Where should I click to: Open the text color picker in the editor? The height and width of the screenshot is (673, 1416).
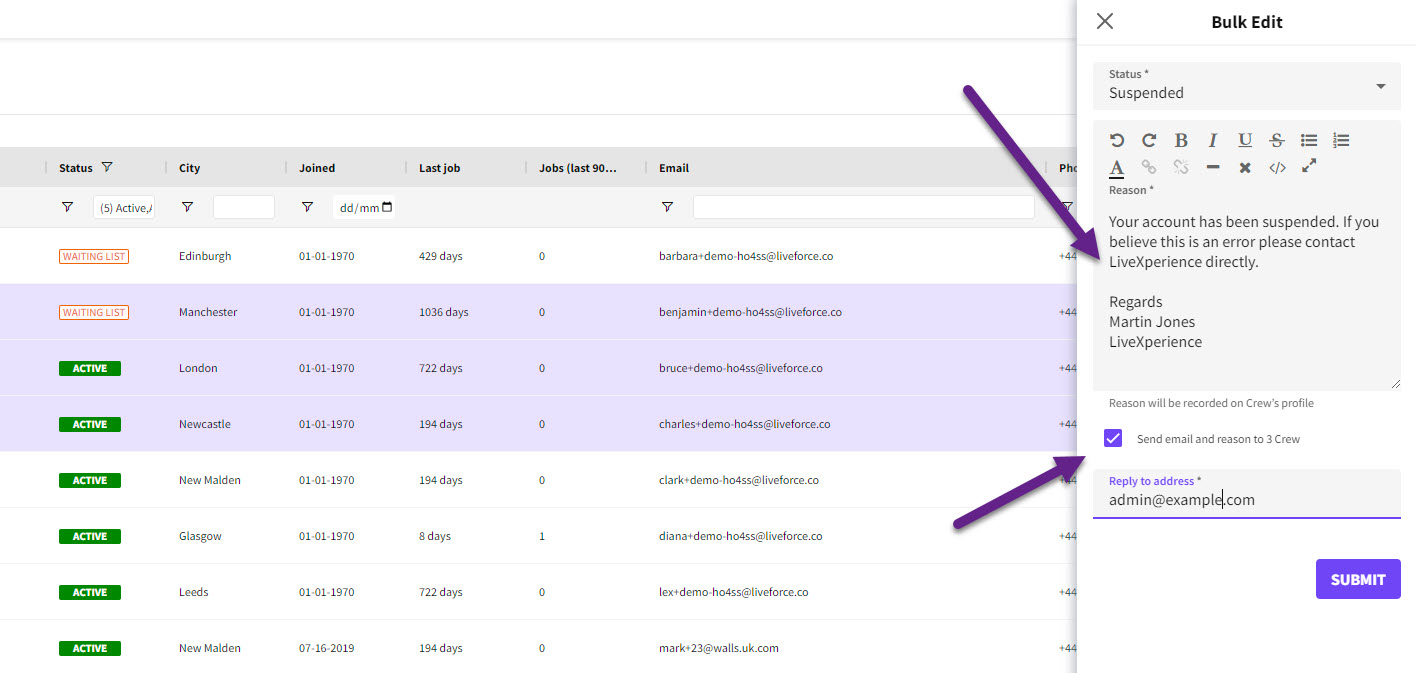tap(1117, 168)
